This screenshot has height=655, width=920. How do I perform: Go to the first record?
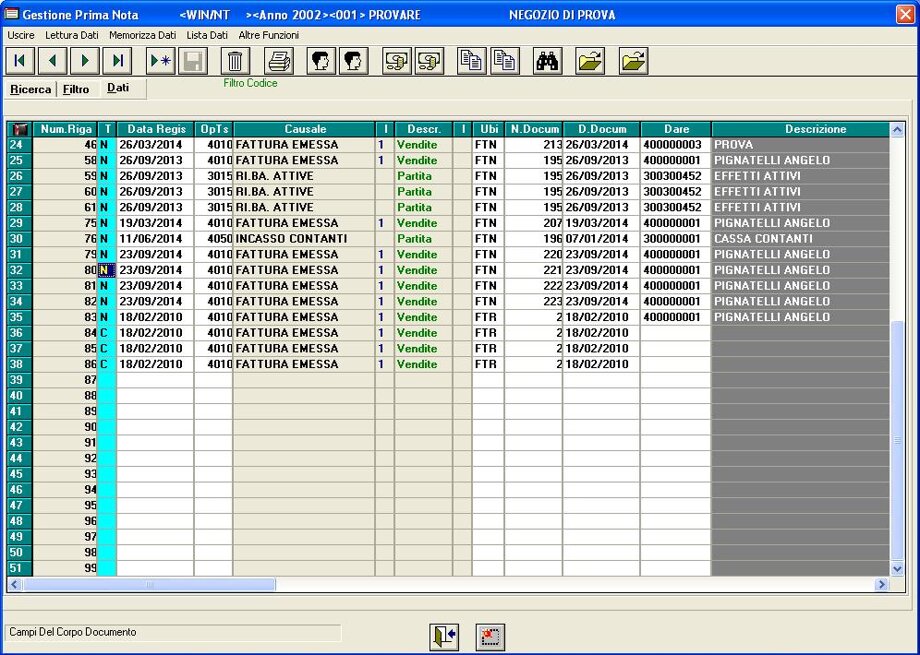click(20, 61)
